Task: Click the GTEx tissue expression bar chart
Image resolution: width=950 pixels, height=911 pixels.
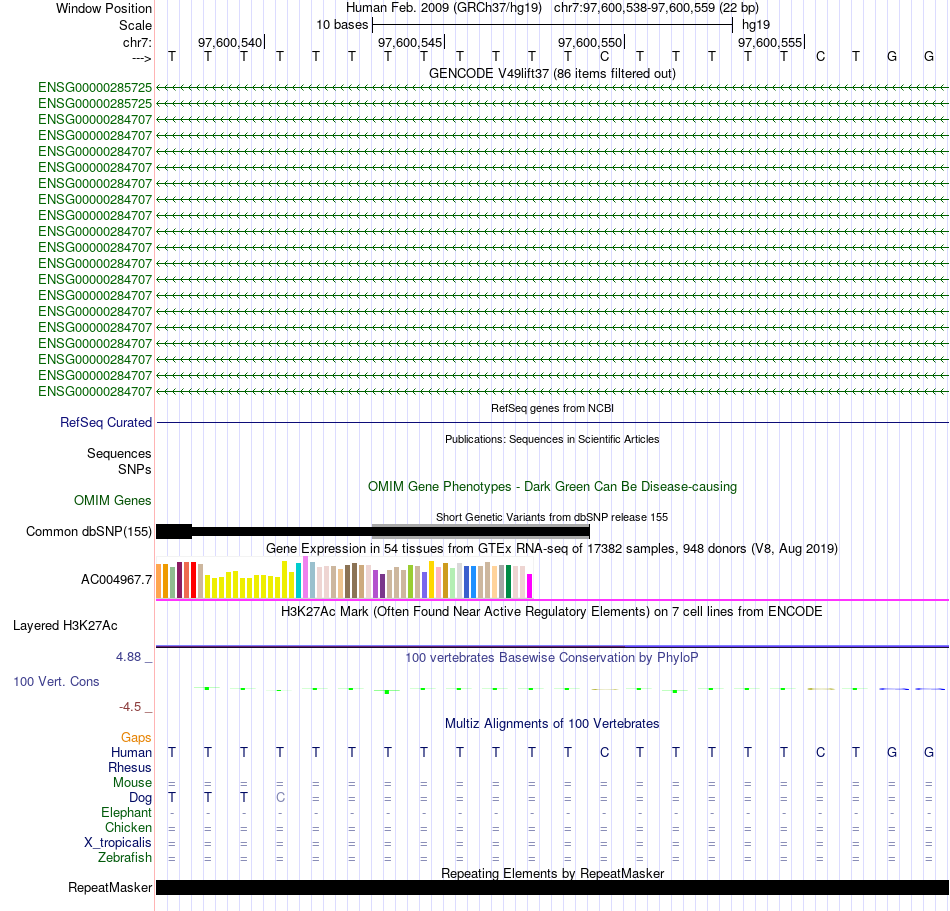Action: click(344, 578)
